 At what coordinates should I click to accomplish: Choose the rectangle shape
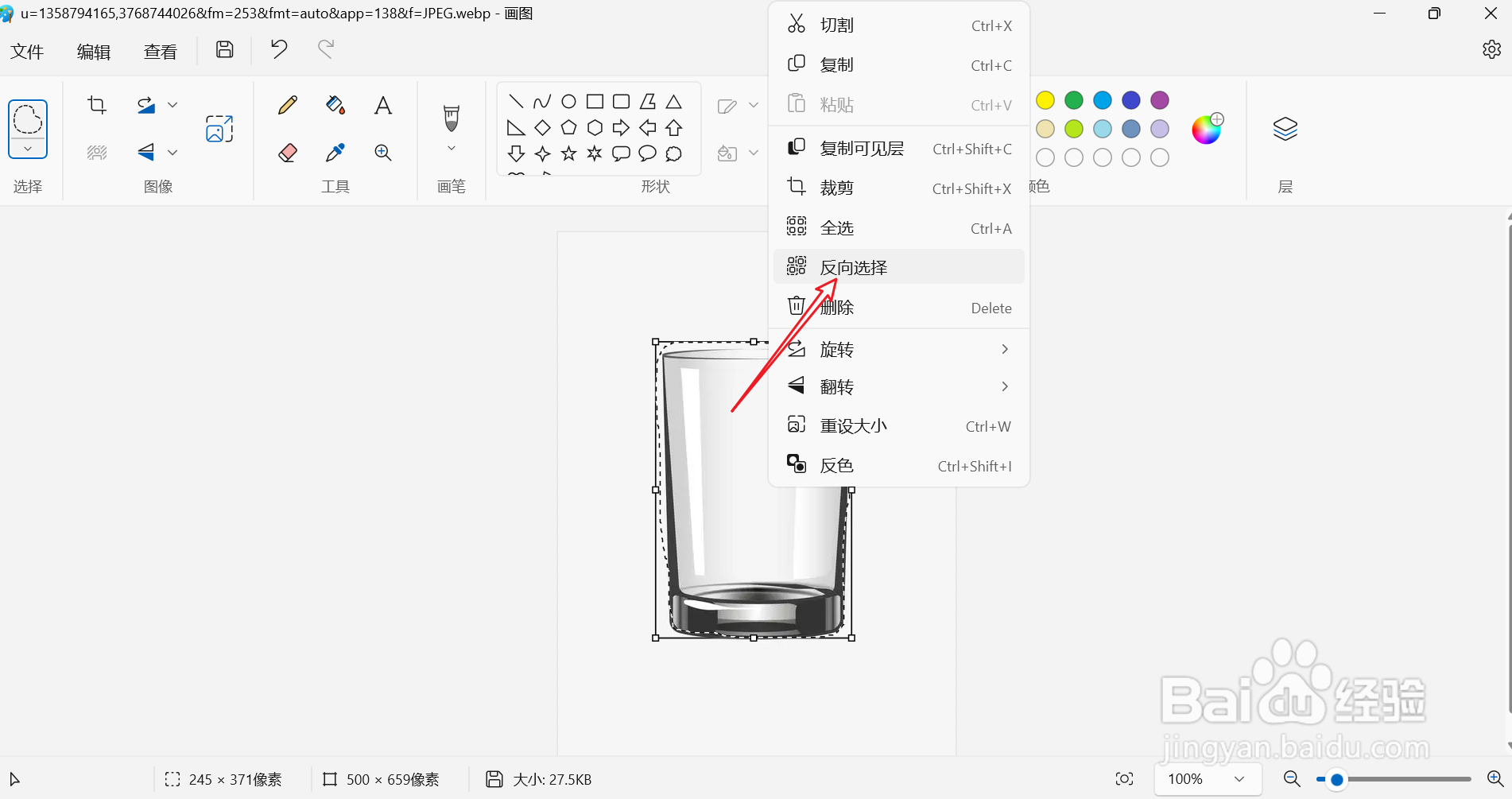[595, 101]
